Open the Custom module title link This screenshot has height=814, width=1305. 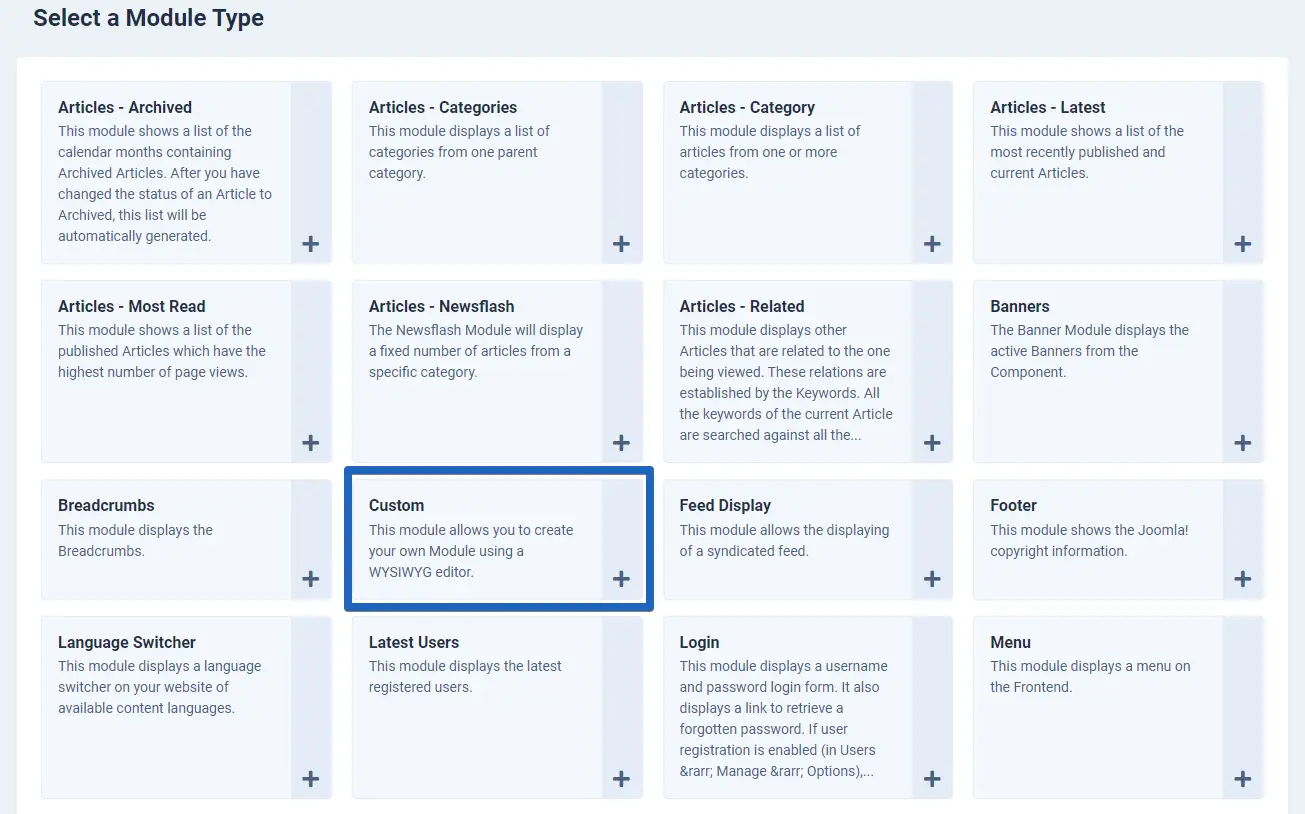pyautogui.click(x=396, y=505)
